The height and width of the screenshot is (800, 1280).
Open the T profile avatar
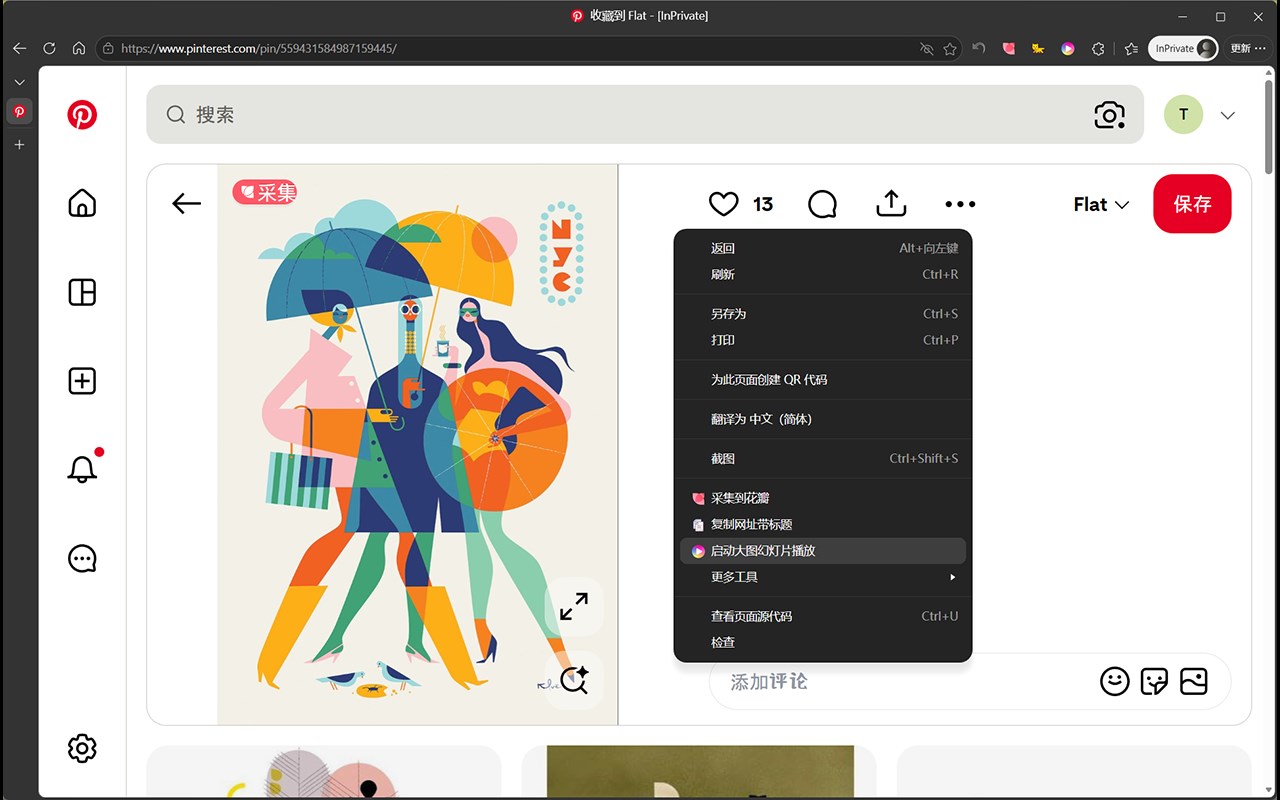(1184, 115)
